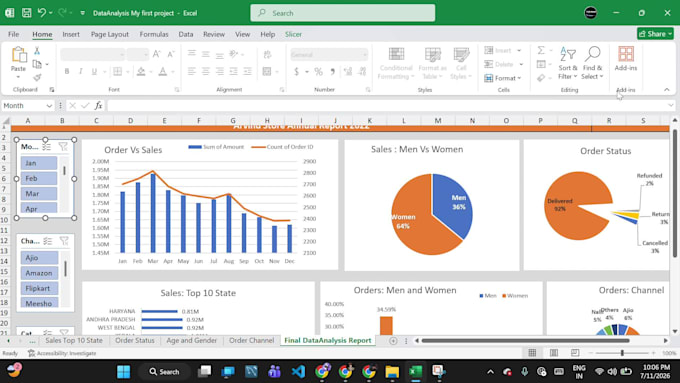Viewport: 680px width, 383px height.
Task: Click the horizontal sheet scrollbar
Action: click(525, 341)
